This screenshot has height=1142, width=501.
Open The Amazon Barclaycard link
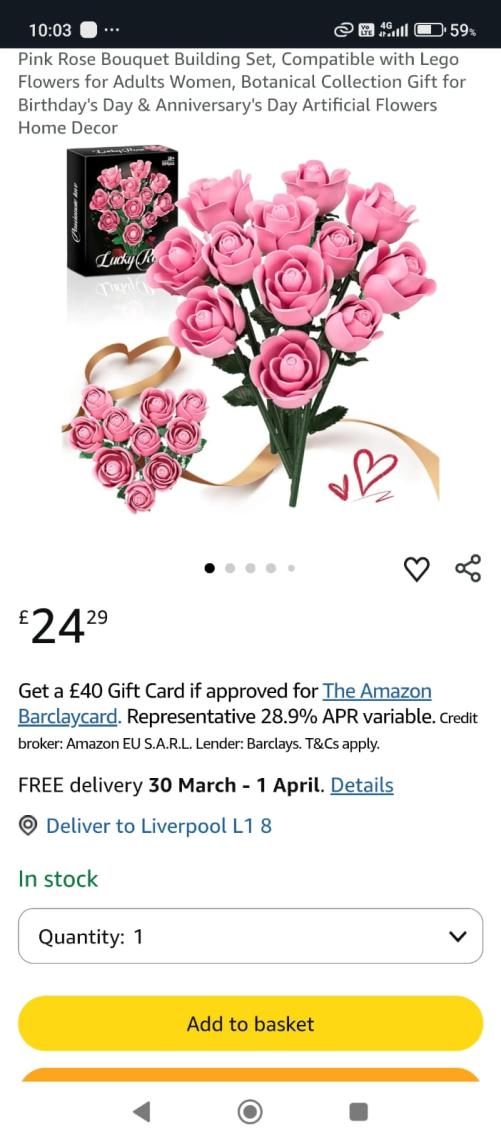[x=225, y=704]
